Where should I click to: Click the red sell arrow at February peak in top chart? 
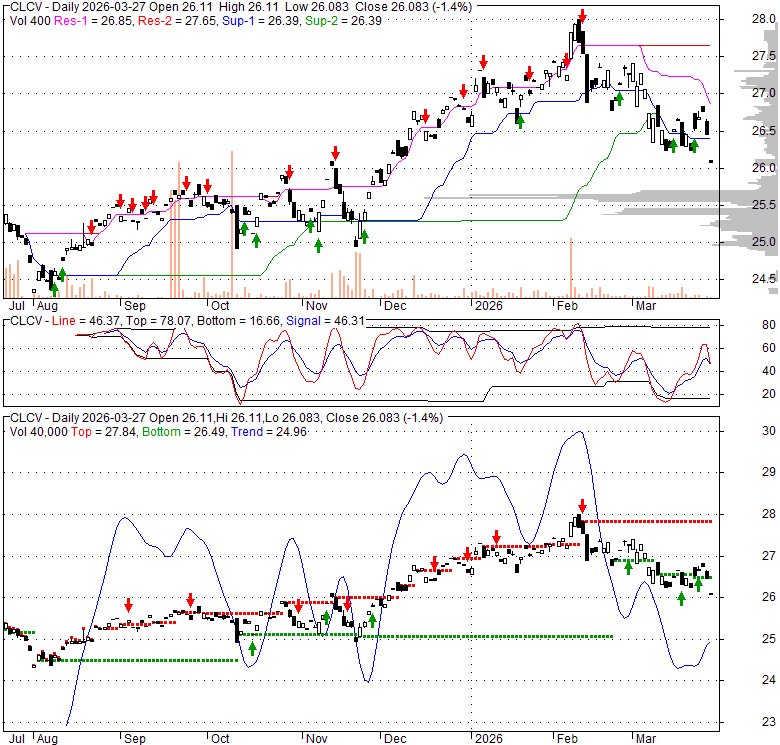tap(583, 18)
